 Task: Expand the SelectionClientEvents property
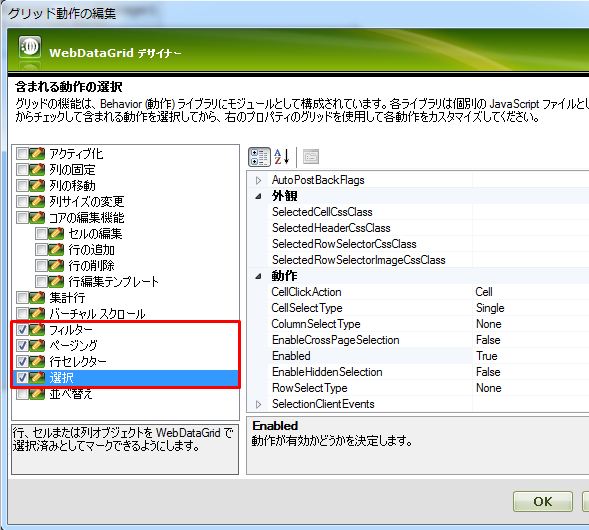point(258,404)
